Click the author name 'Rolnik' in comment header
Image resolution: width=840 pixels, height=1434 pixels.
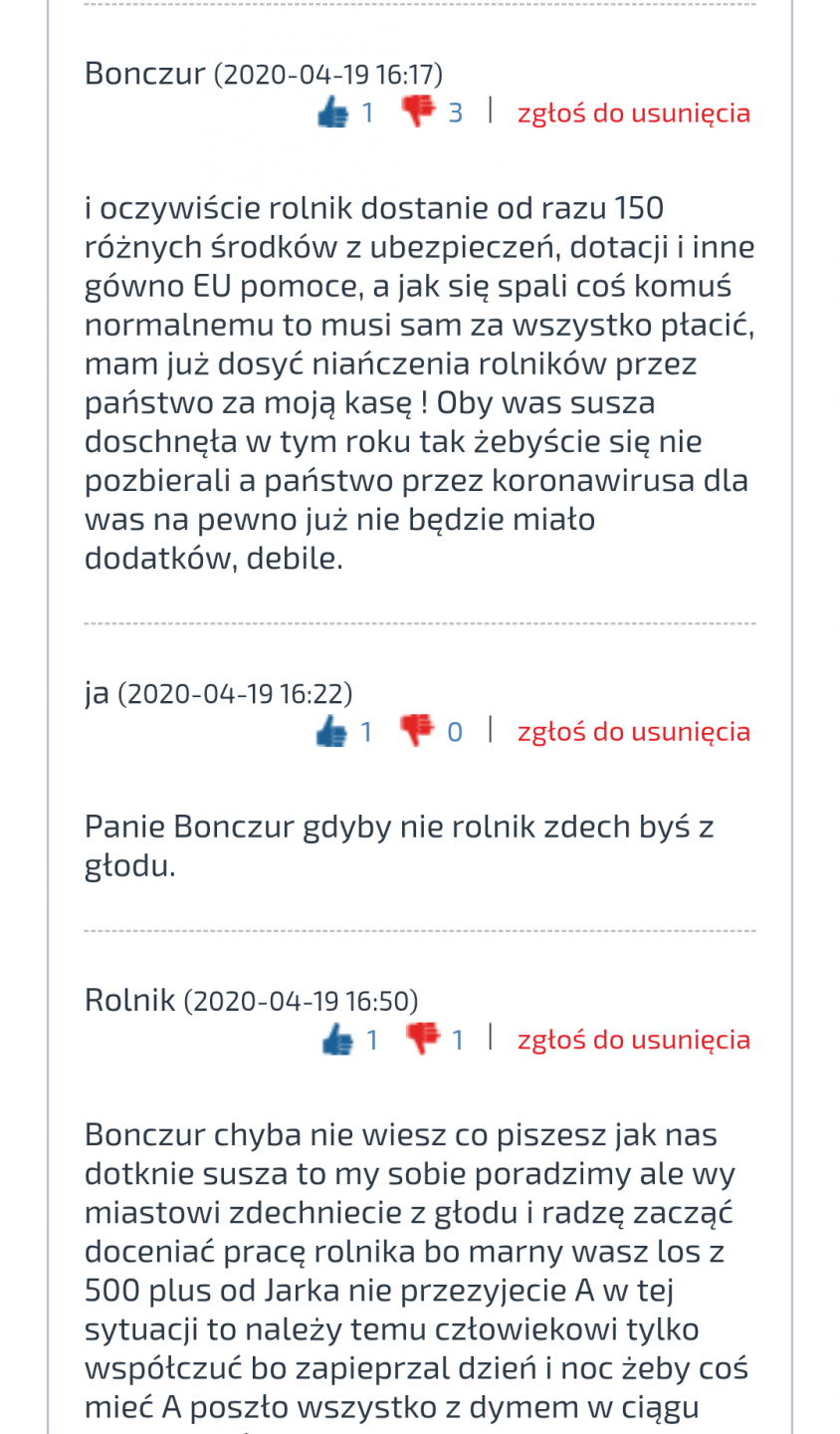[129, 1000]
